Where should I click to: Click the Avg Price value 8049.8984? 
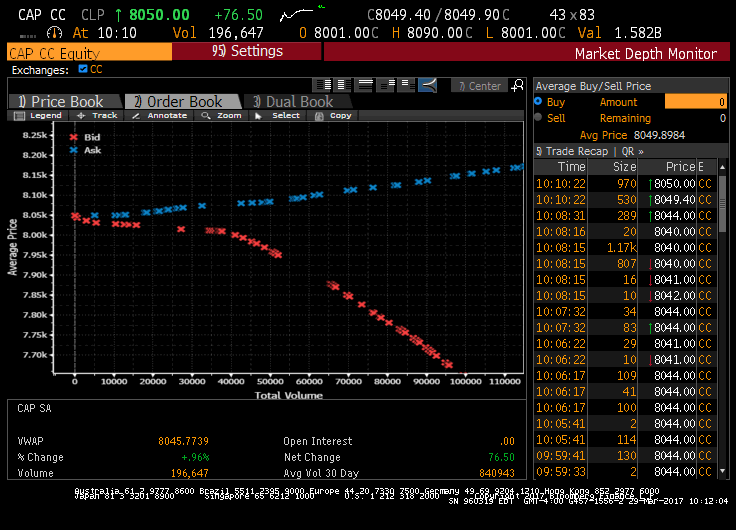(659, 135)
